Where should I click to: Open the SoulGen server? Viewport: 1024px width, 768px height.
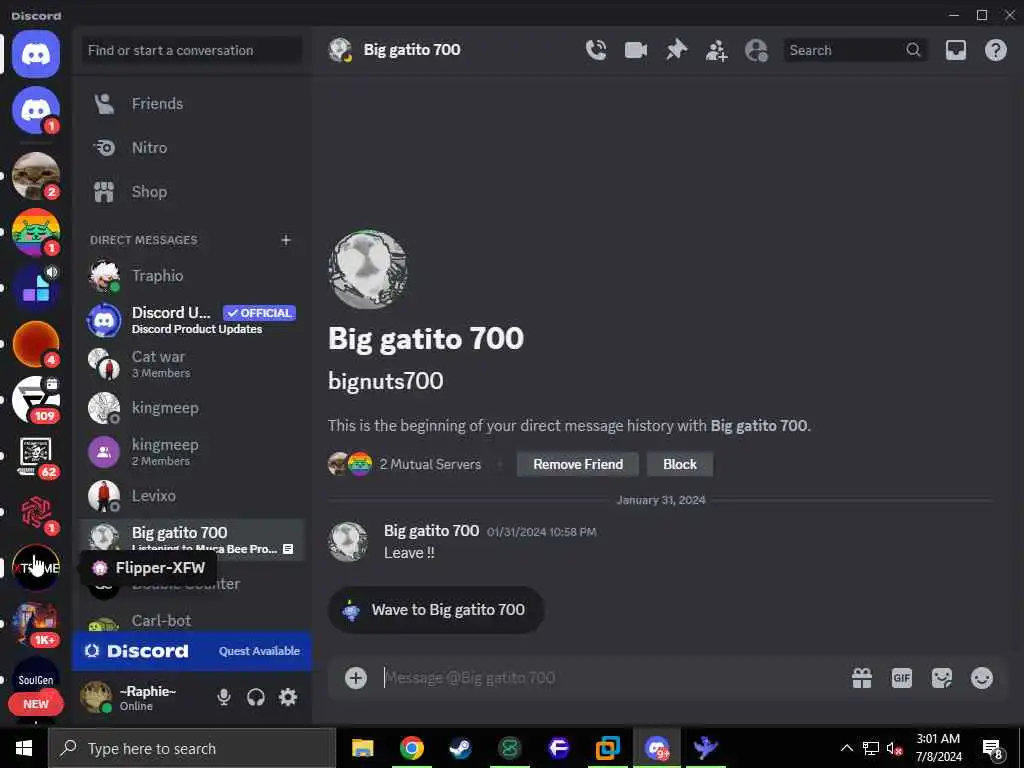click(36, 677)
